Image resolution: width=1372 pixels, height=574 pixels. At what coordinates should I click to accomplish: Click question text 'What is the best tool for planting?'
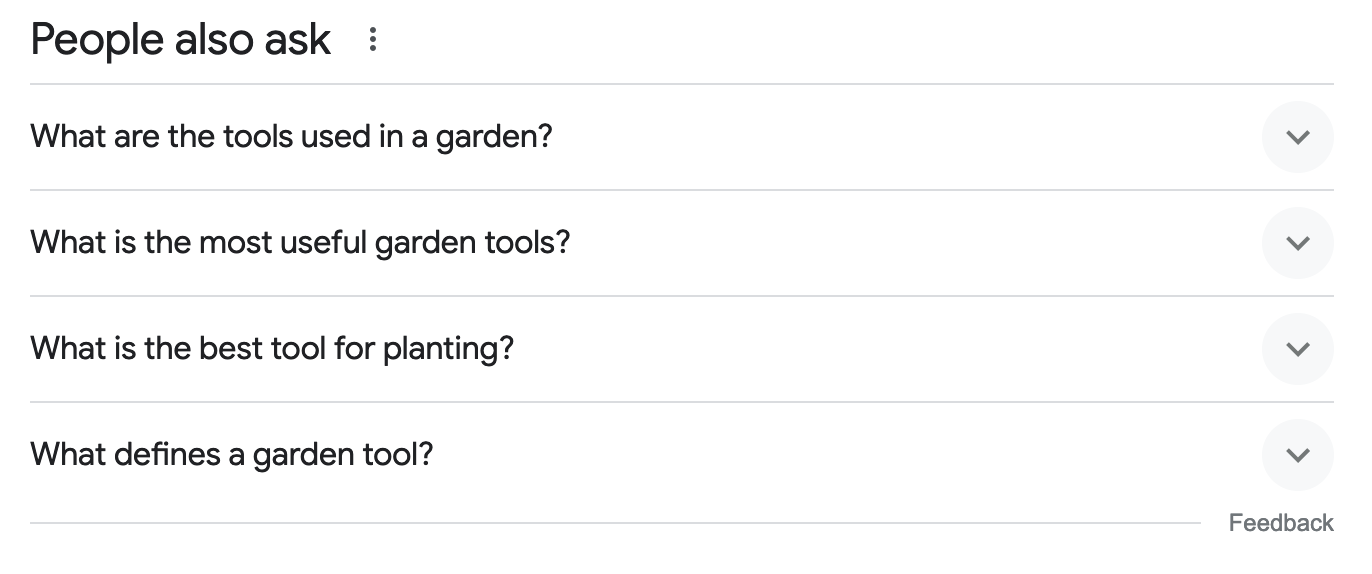[x=272, y=348]
